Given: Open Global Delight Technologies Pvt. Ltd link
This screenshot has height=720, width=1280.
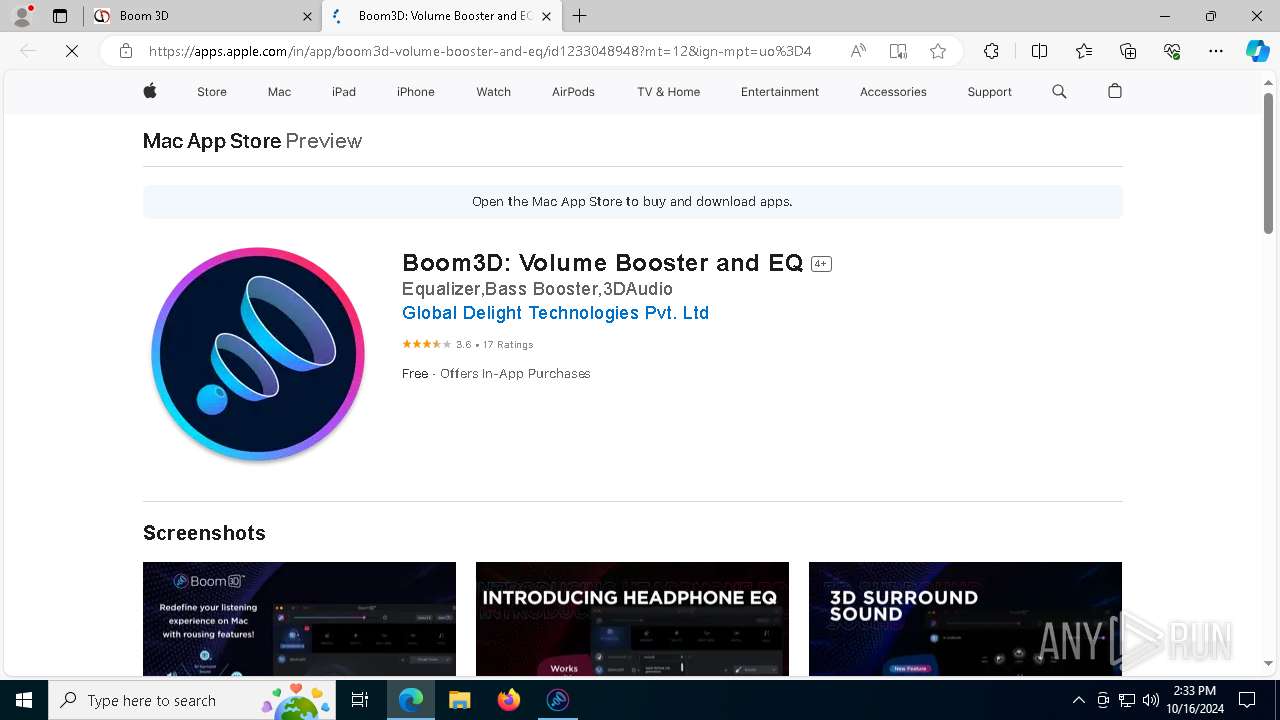Looking at the screenshot, I should click(555, 313).
